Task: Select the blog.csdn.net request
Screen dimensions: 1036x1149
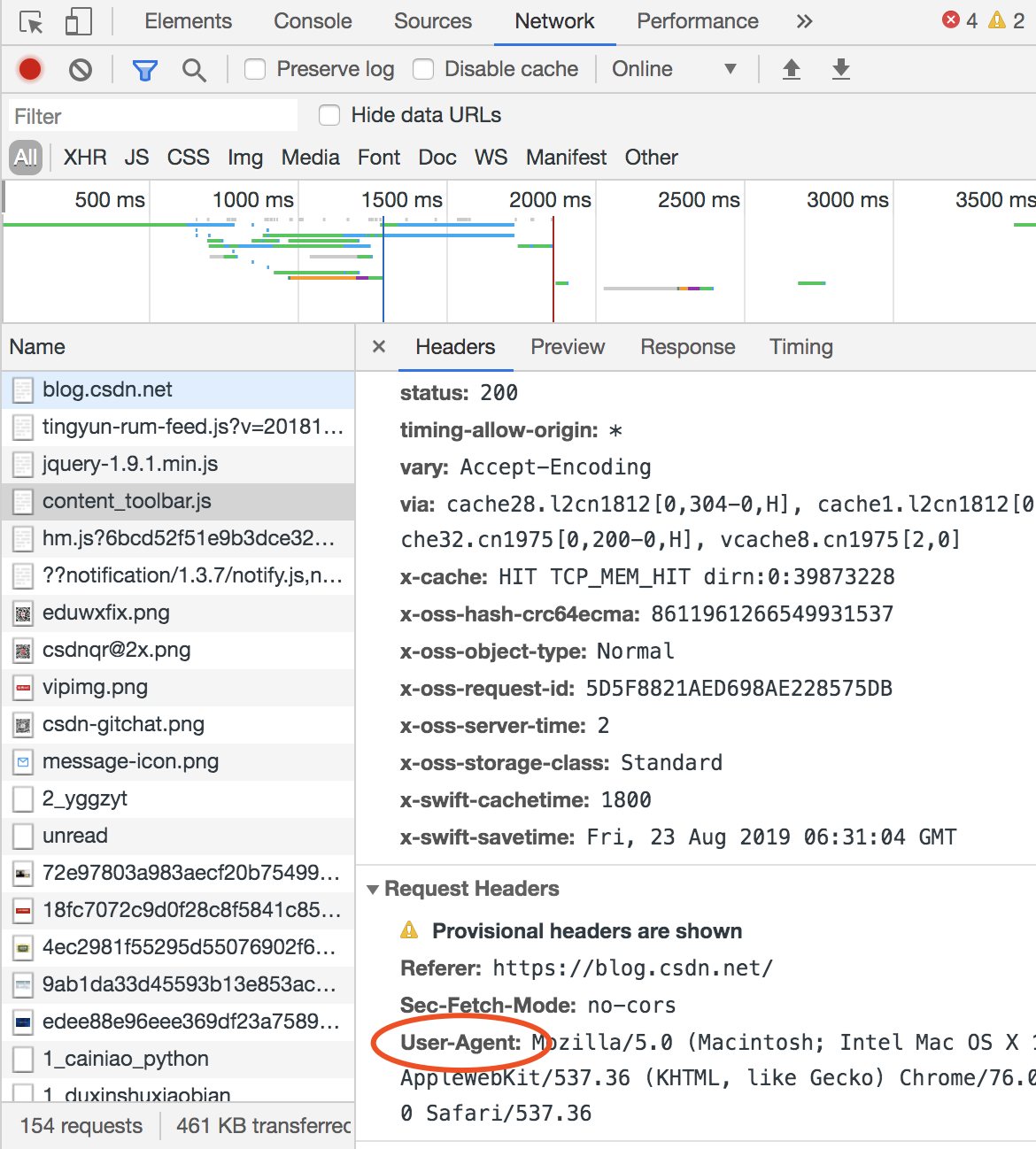Action: pos(177,390)
